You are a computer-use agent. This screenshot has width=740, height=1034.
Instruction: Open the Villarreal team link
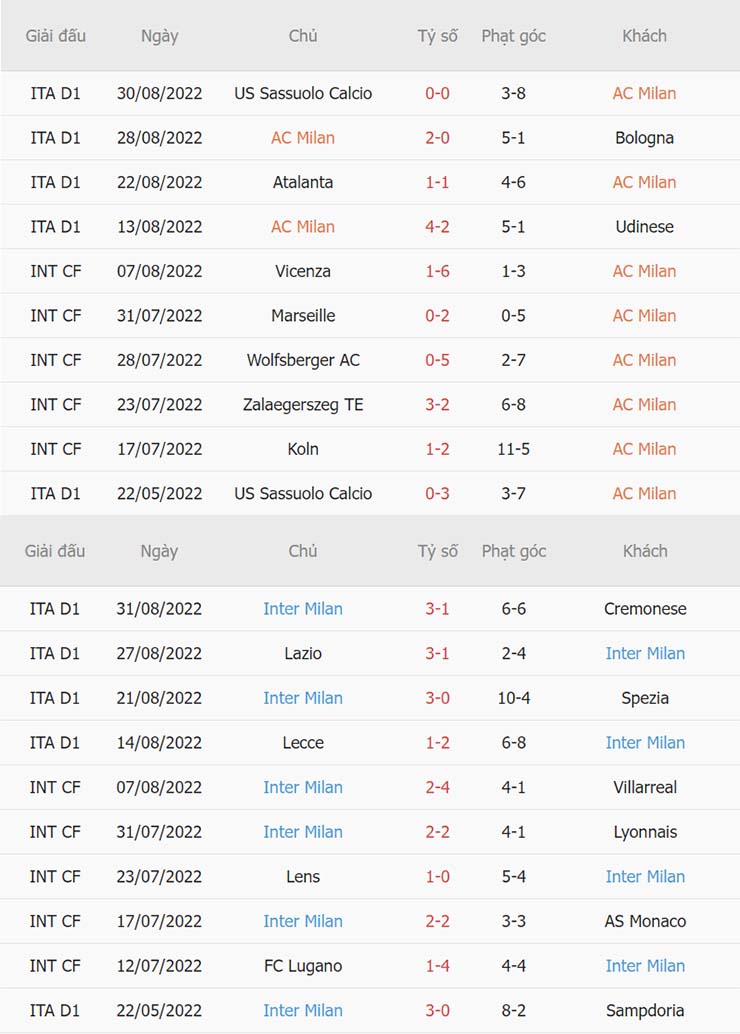(x=645, y=787)
